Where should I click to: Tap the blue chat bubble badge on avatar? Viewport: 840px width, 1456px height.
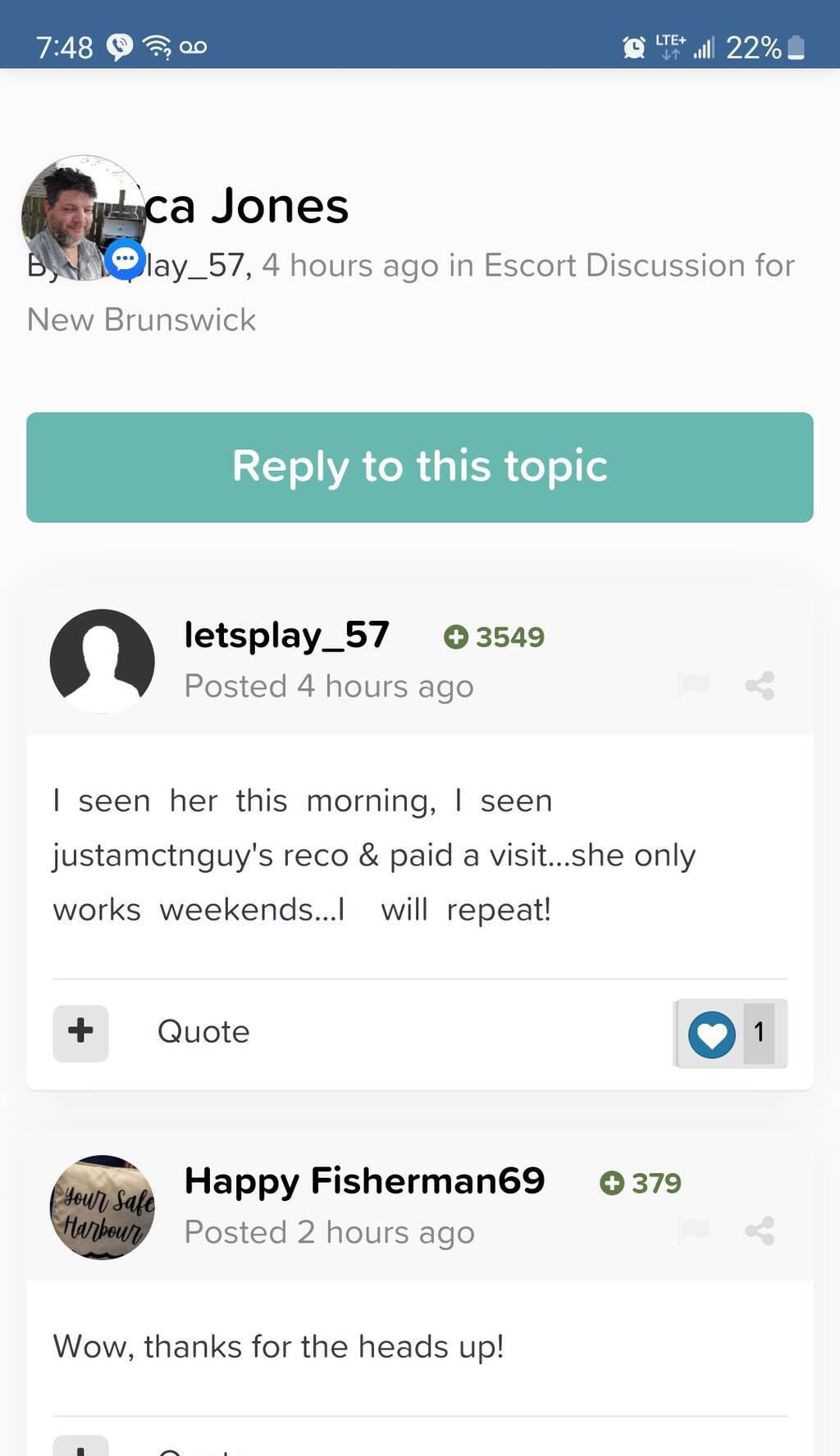[x=126, y=260]
